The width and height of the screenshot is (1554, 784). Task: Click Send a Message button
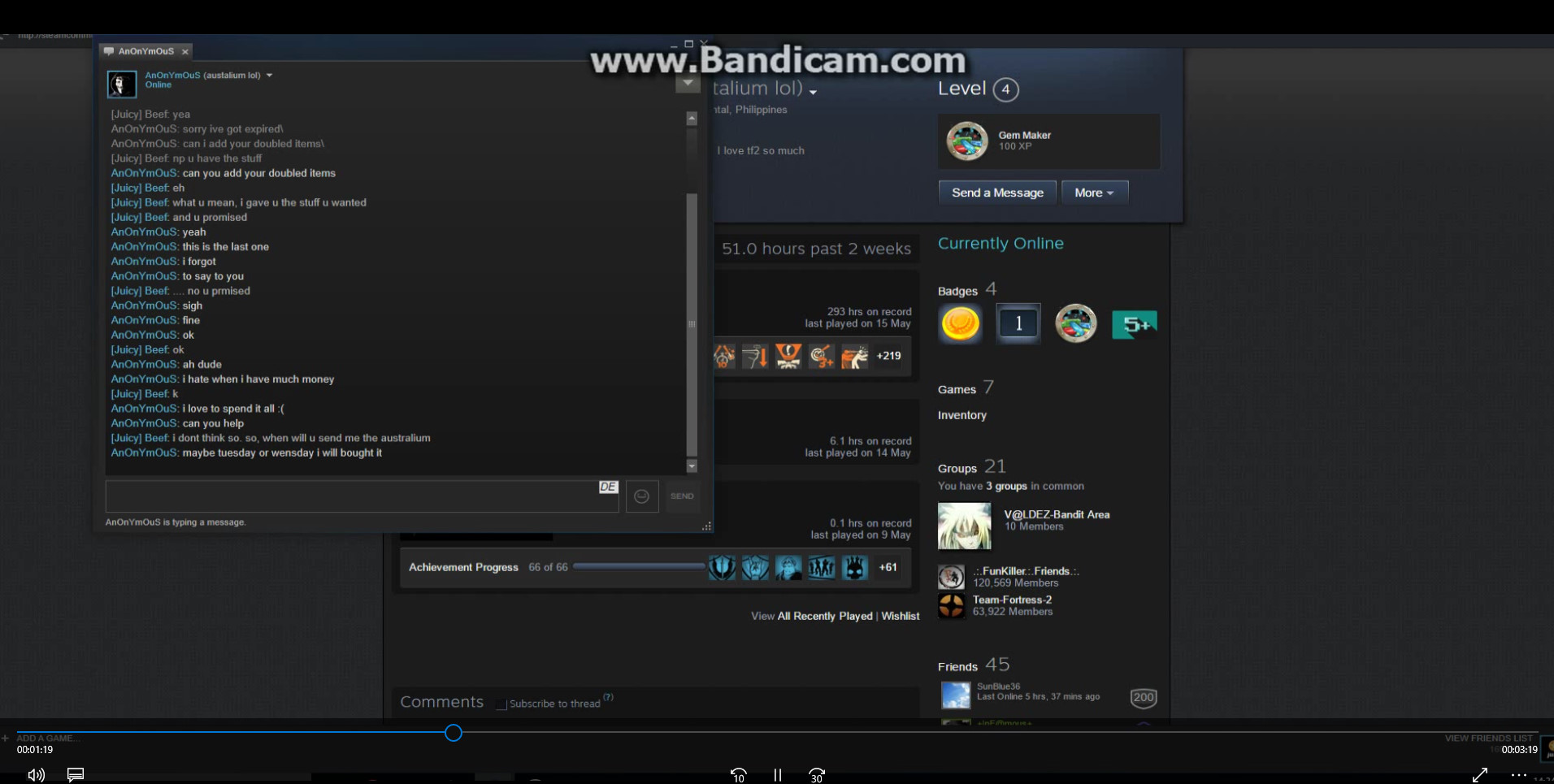[996, 193]
